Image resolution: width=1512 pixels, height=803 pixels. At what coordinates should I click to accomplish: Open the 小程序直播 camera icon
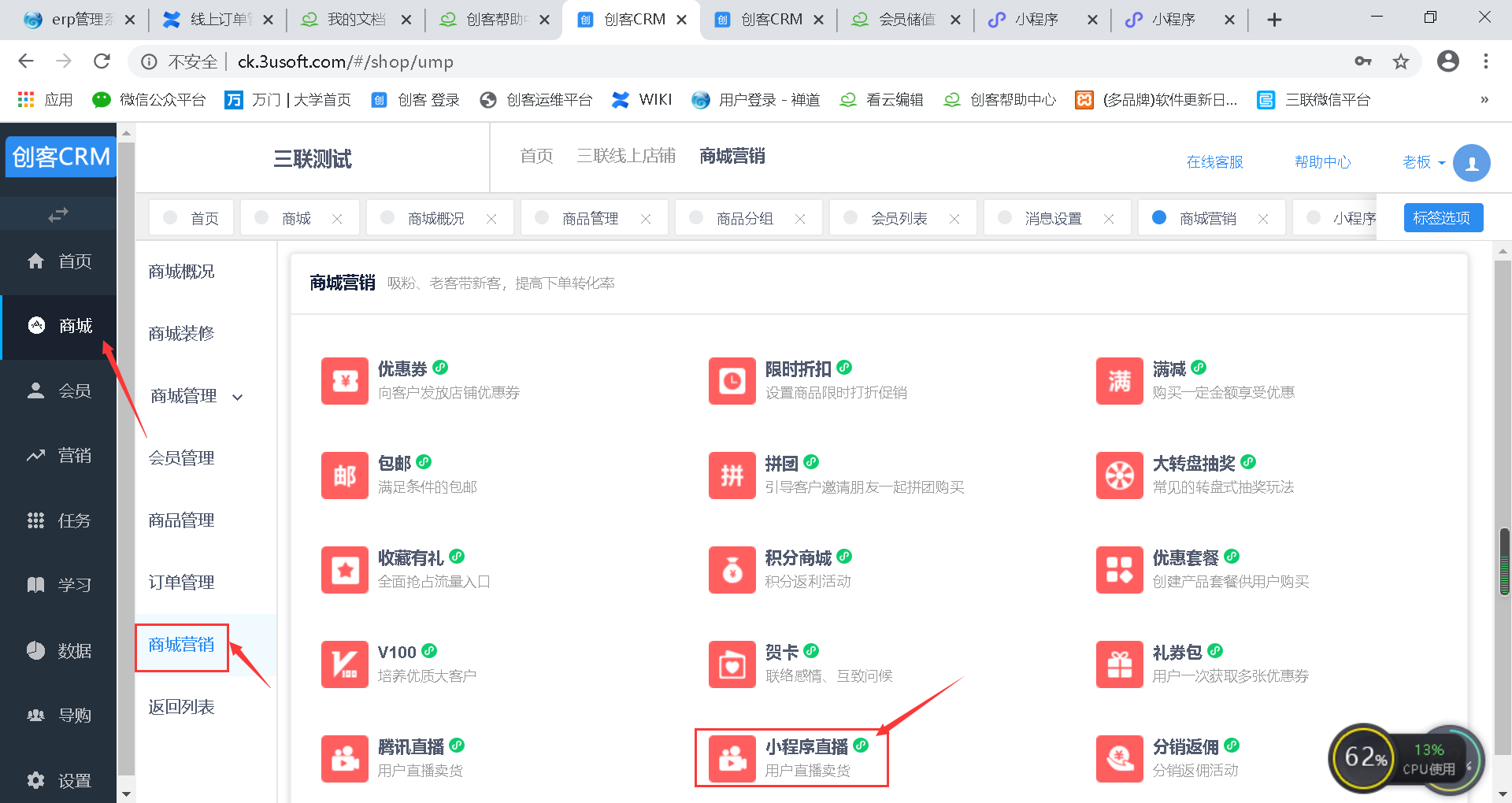point(732,759)
